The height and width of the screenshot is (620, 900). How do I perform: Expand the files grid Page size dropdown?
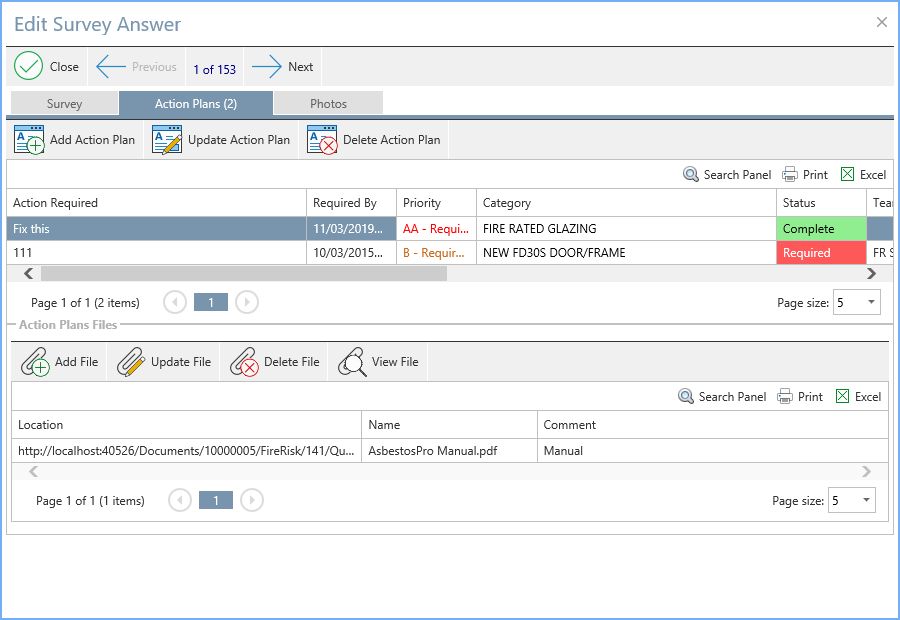tap(866, 500)
